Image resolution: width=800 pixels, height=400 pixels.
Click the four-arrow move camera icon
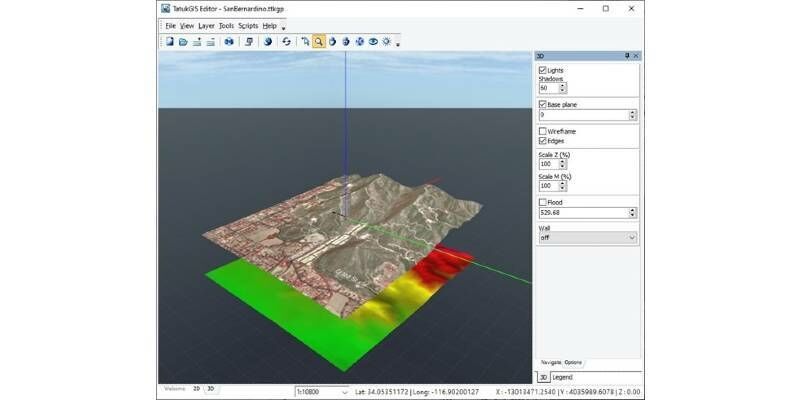360,42
